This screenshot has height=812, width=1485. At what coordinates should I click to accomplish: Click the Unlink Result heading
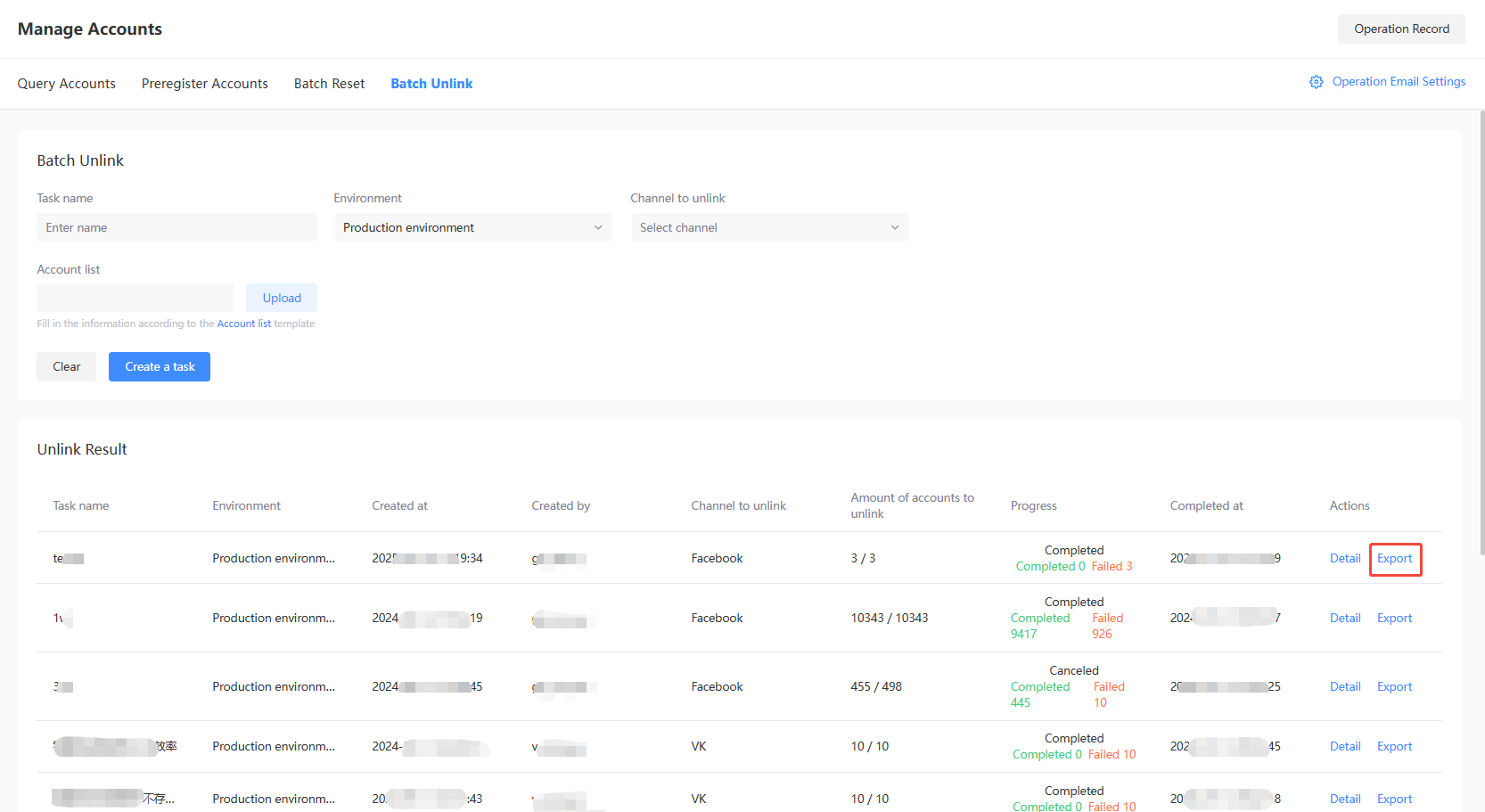tap(82, 449)
